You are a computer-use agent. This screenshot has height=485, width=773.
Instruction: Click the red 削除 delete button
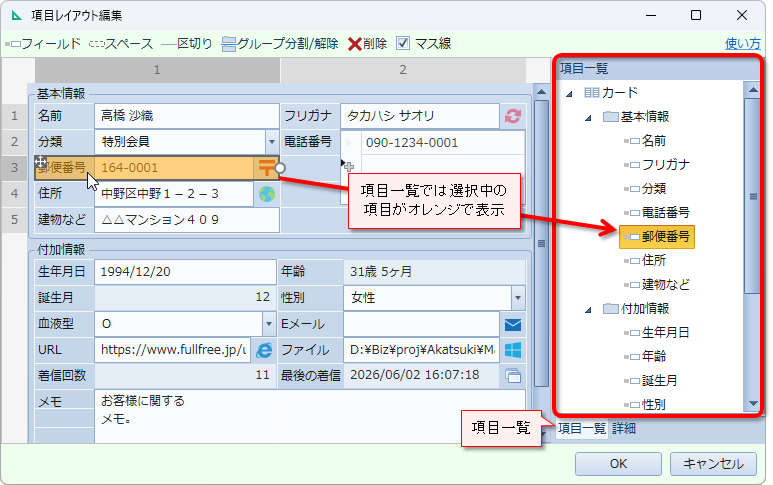click(367, 44)
